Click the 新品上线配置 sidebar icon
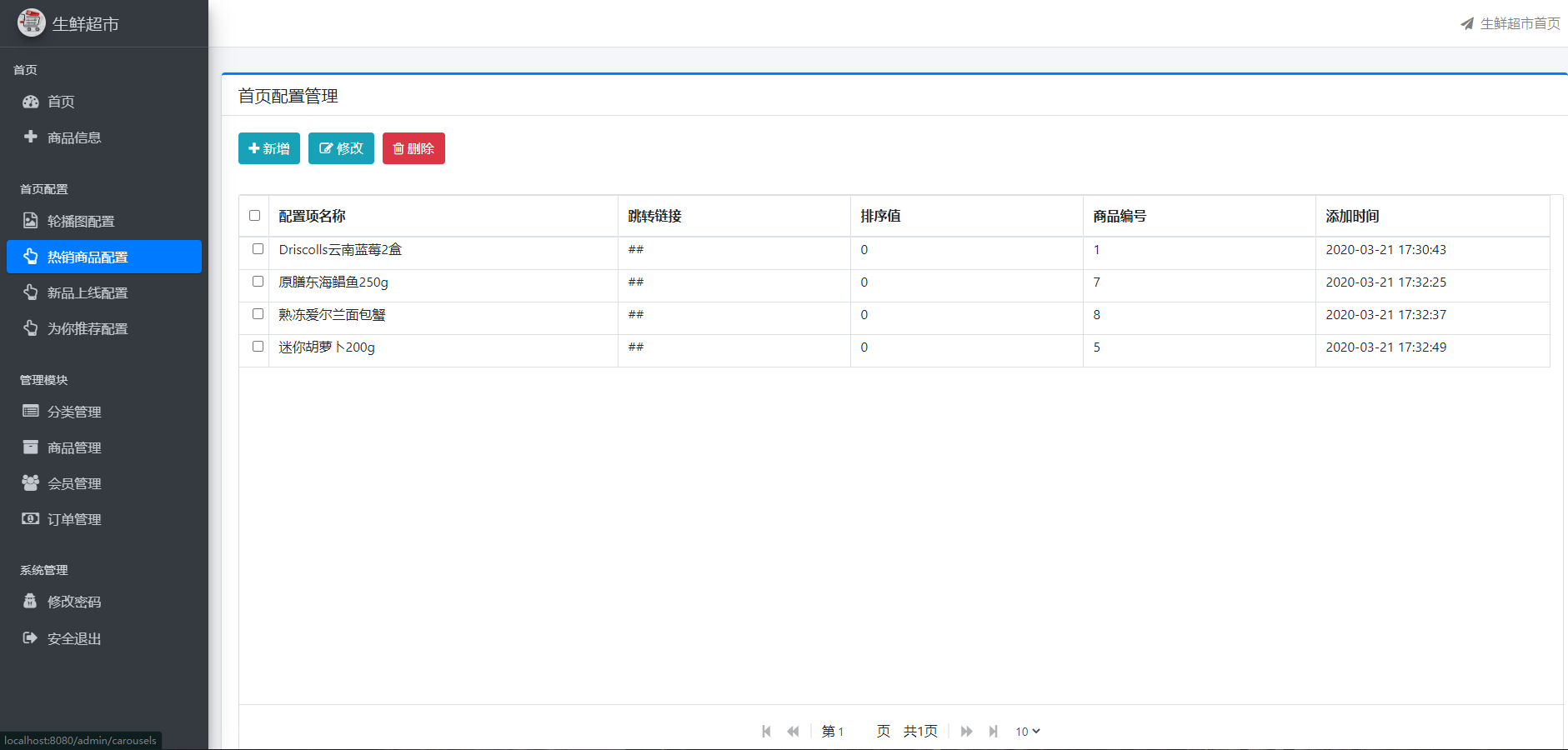1568x750 pixels. [x=31, y=292]
